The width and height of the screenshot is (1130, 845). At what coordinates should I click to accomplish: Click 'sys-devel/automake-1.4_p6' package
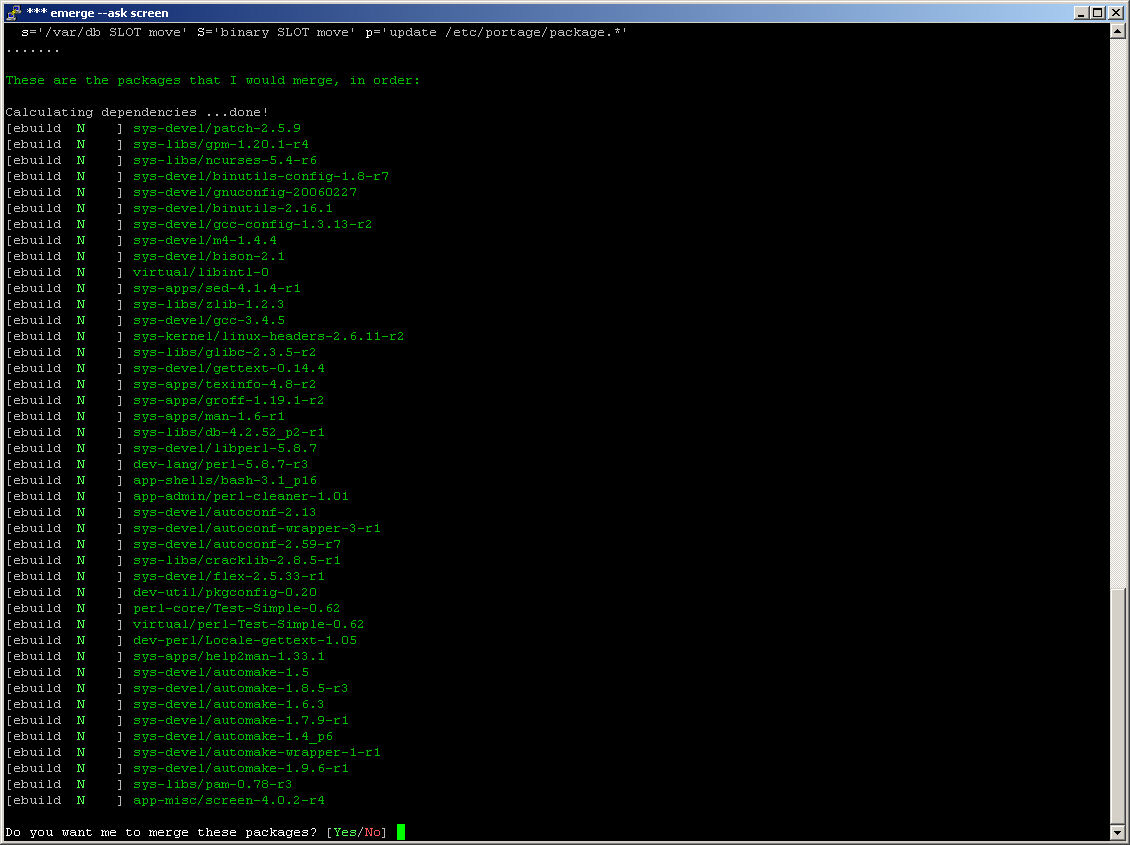(x=233, y=736)
